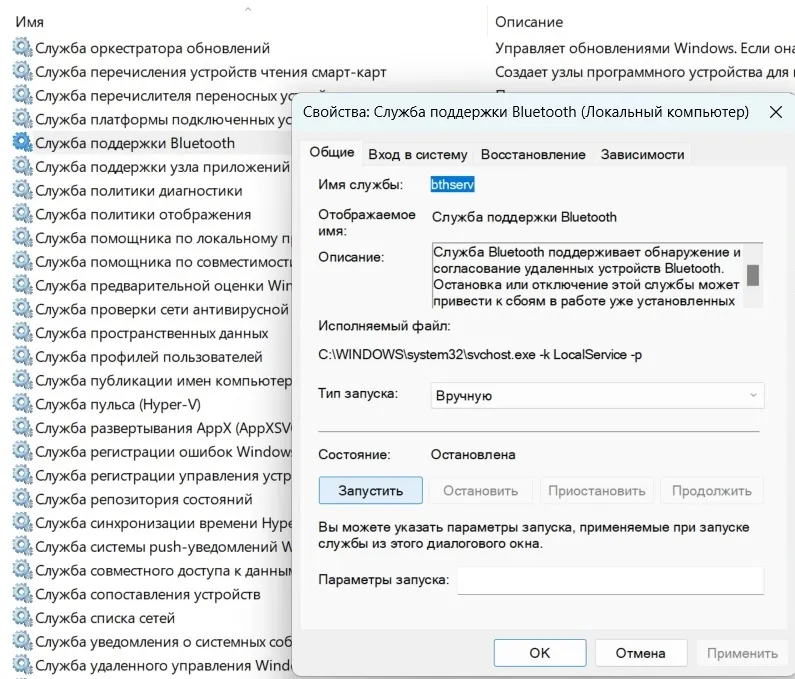Screen dimensions: 795x679
Task: Click gear icon of Служба политики диагностики
Action: (22, 190)
